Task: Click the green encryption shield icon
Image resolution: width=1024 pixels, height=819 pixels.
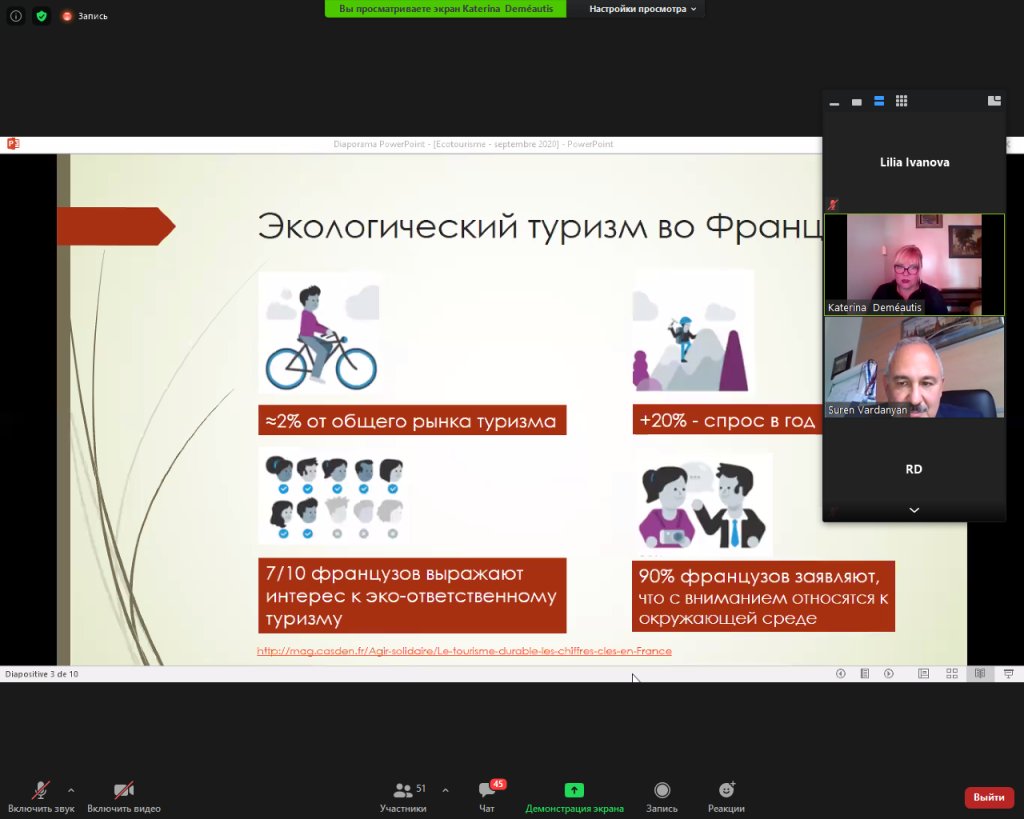Action: point(41,16)
